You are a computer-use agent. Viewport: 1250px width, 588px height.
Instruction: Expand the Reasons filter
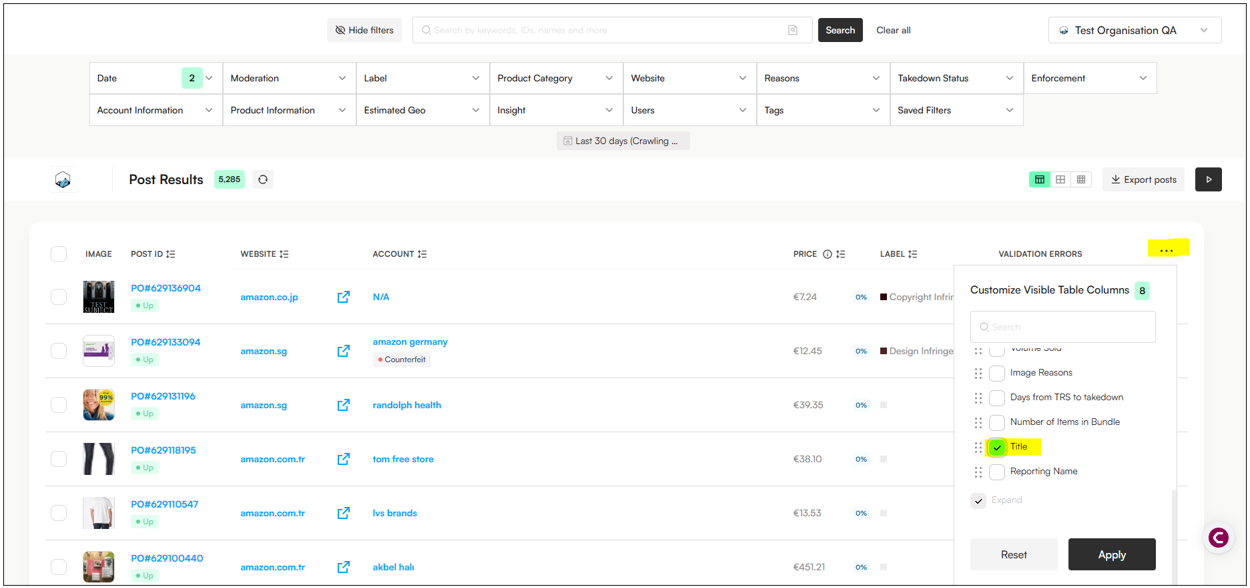tap(823, 78)
